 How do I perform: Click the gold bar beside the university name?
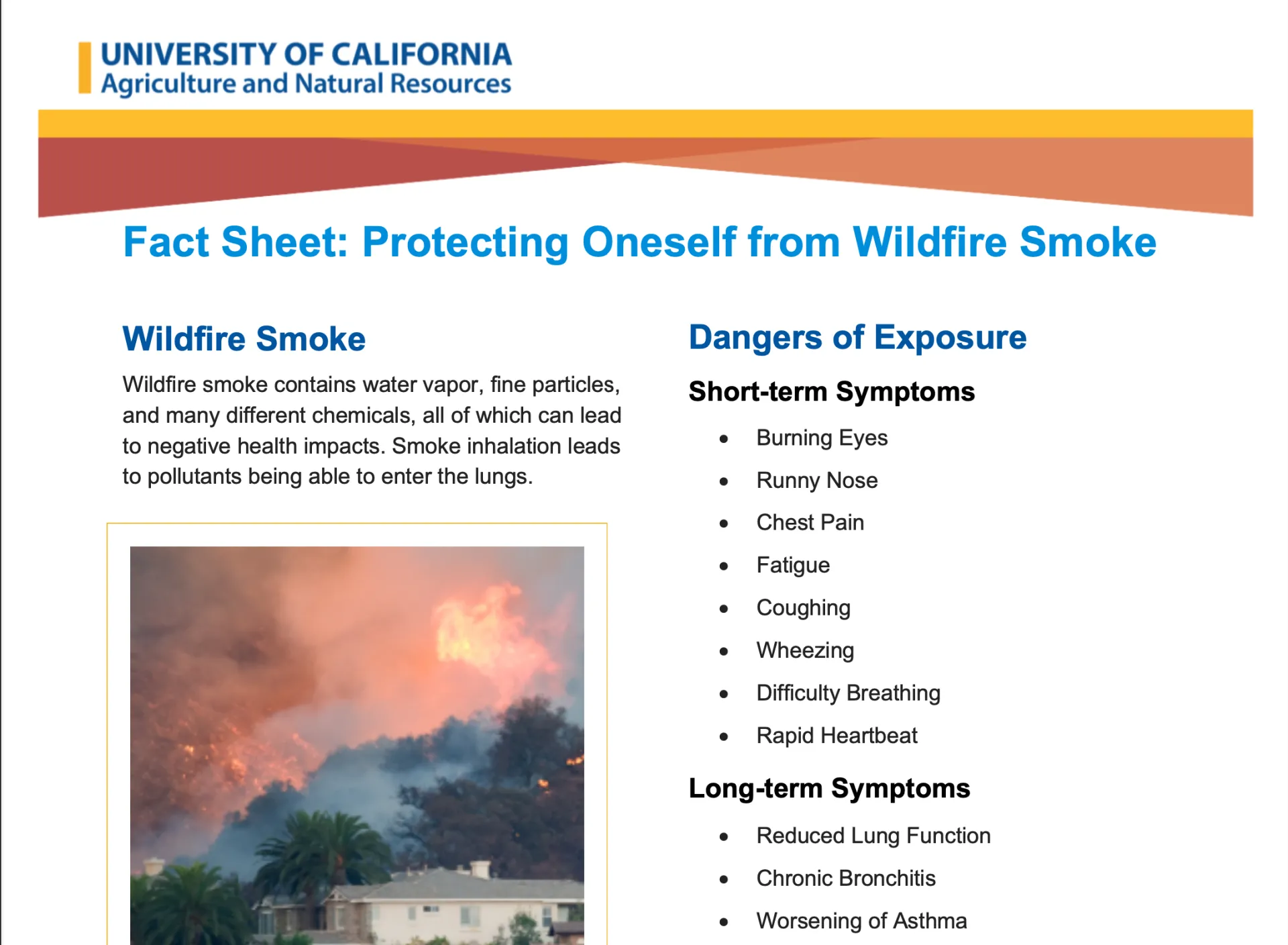[x=85, y=68]
